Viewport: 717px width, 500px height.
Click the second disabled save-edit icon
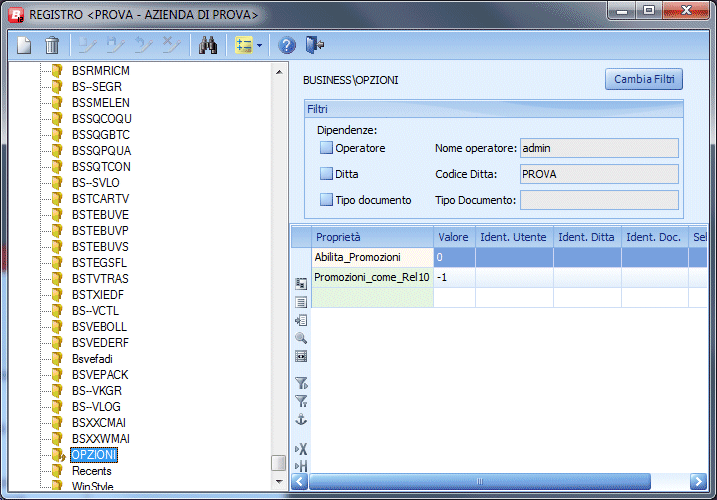coord(115,45)
